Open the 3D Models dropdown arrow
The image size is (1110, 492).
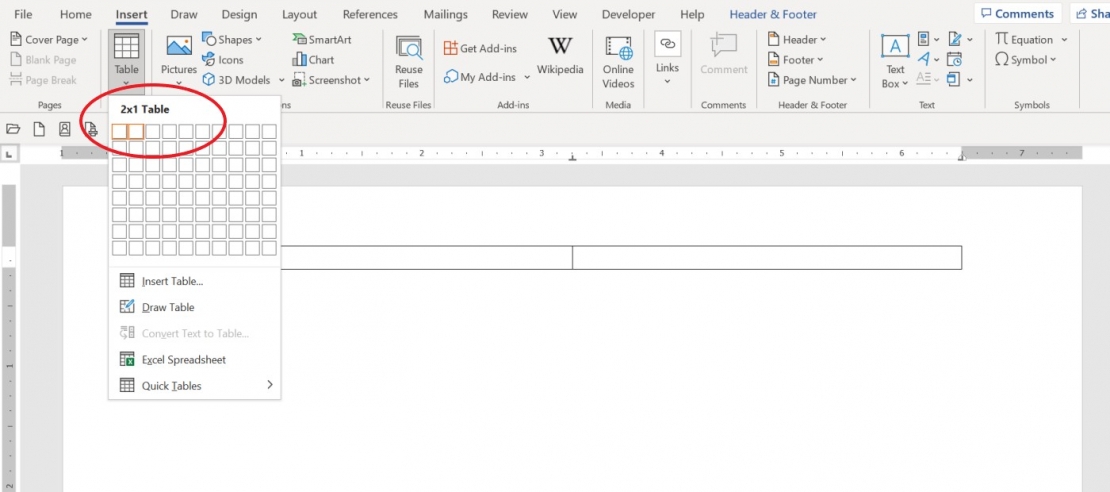pos(281,81)
